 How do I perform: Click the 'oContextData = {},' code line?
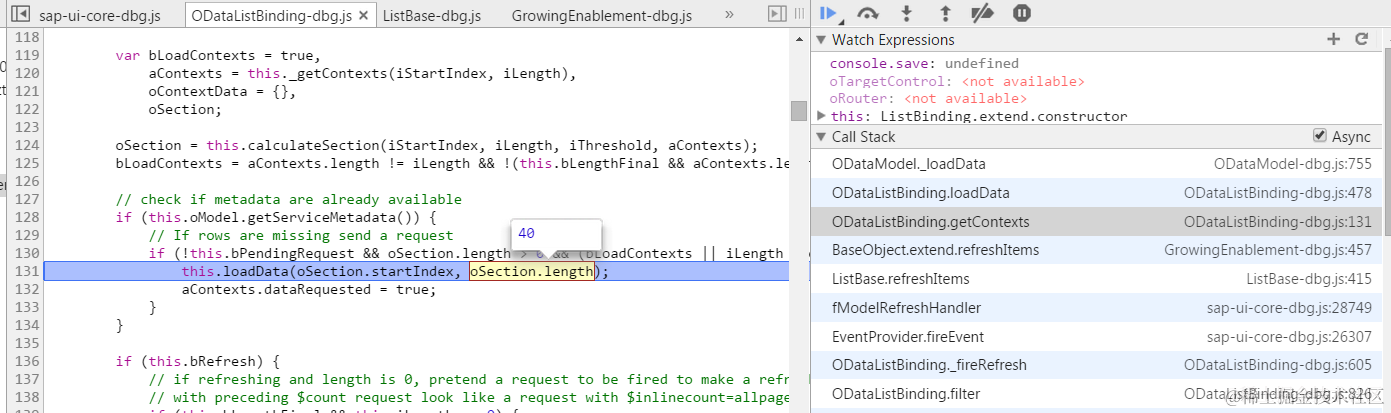[x=222, y=91]
